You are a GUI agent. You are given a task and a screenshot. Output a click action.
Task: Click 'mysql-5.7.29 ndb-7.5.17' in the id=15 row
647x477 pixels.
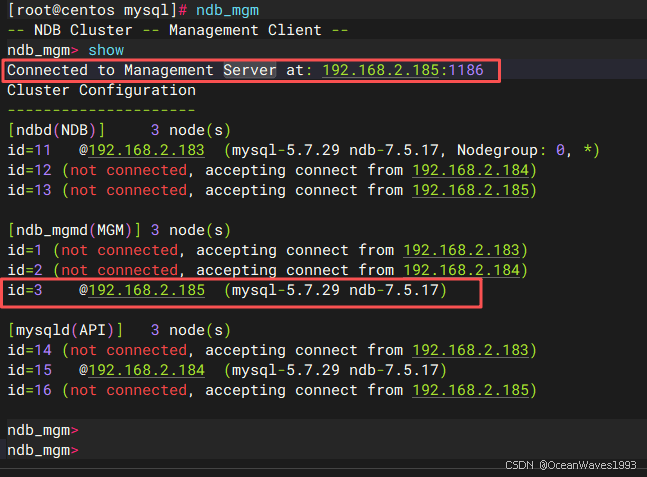pyautogui.click(x=335, y=370)
